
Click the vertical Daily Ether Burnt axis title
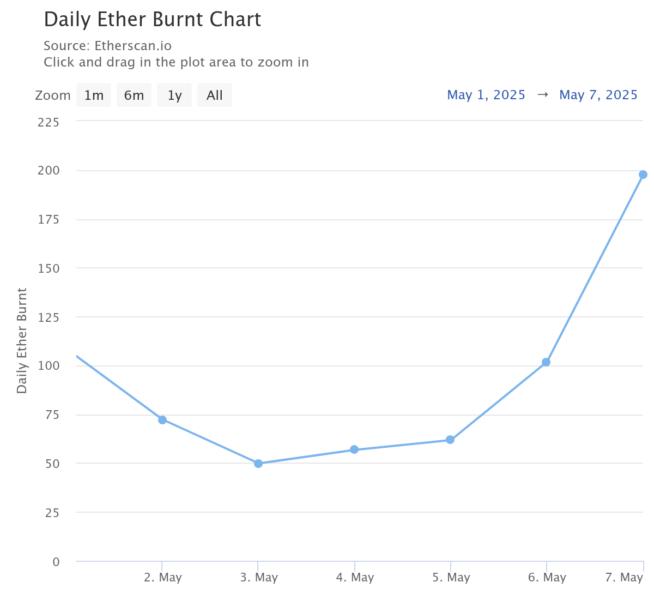click(x=22, y=340)
